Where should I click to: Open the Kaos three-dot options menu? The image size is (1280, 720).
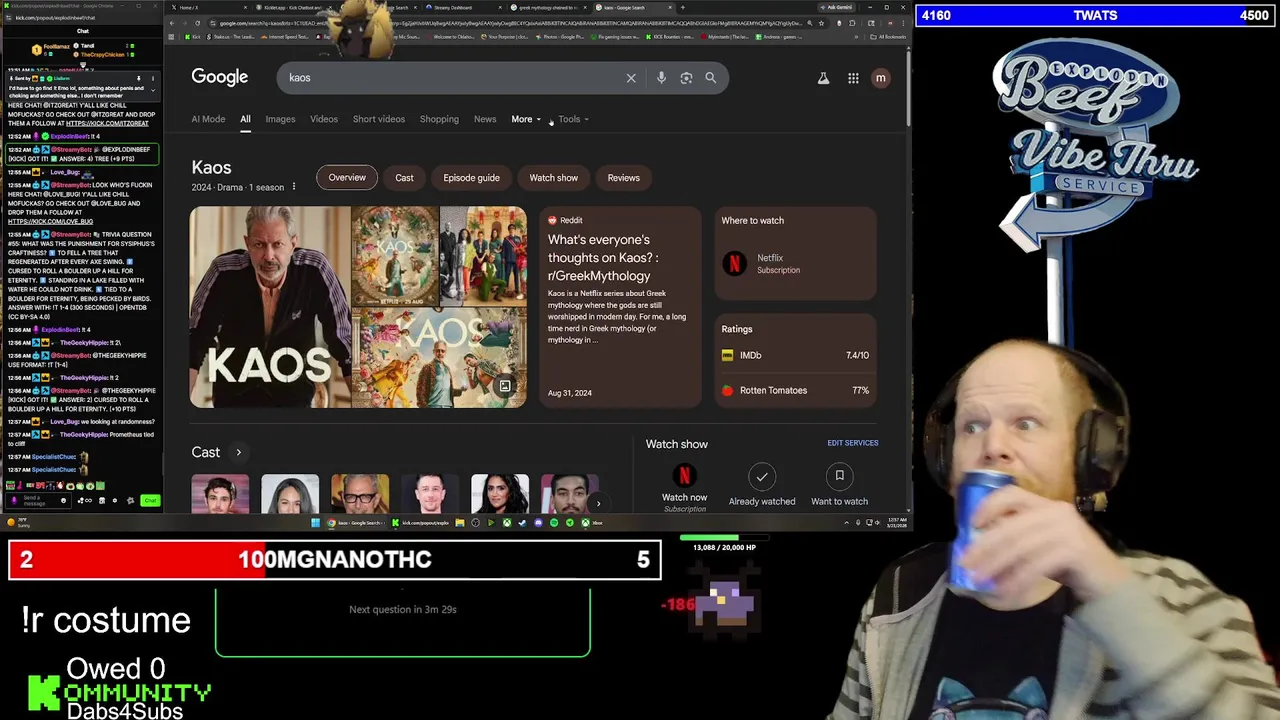[x=293, y=187]
